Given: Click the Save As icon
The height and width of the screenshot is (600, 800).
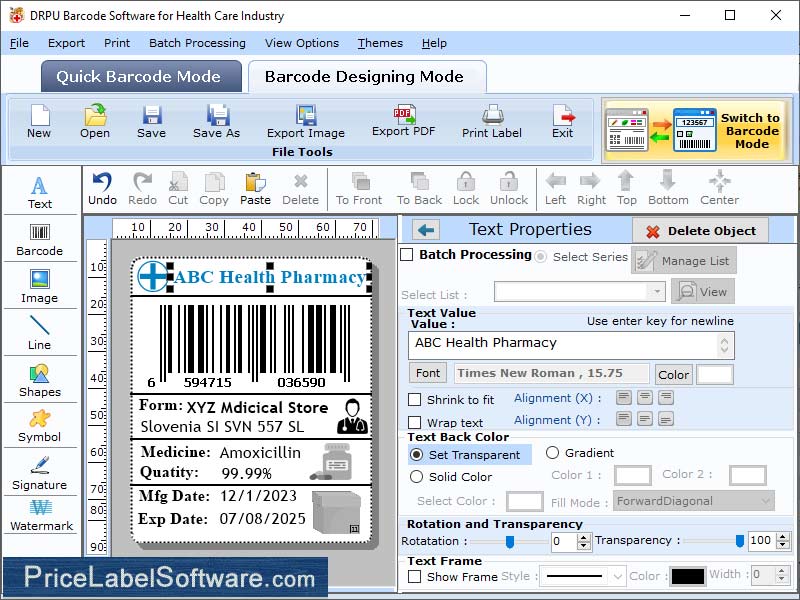Looking at the screenshot, I should [216, 121].
